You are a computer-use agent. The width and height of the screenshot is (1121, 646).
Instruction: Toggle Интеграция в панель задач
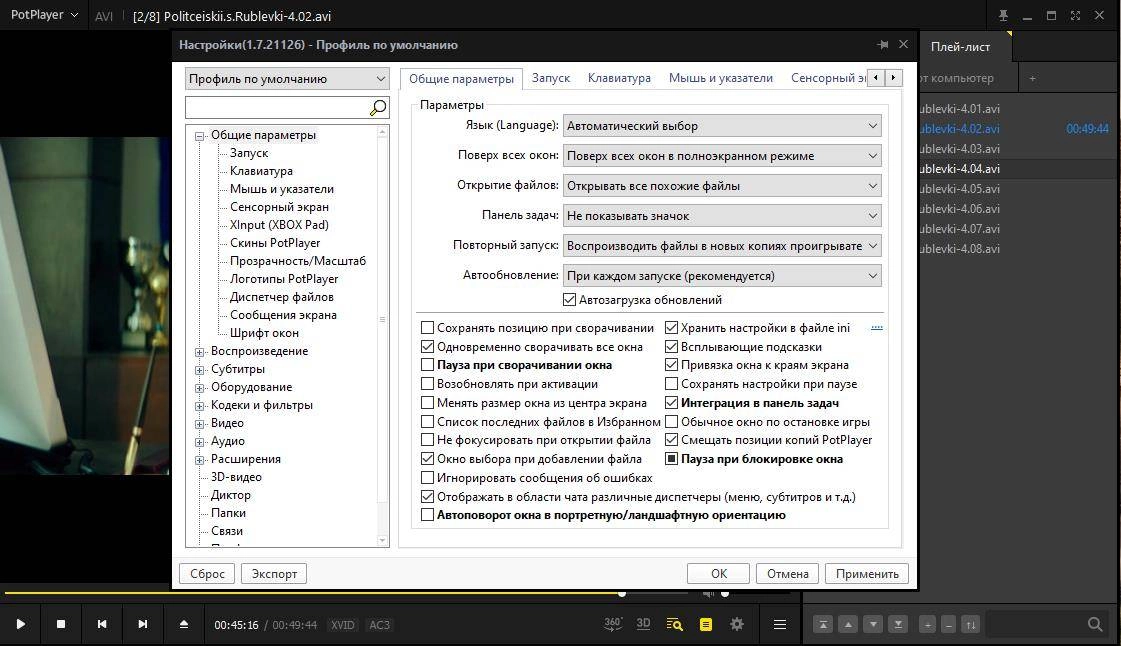671,402
